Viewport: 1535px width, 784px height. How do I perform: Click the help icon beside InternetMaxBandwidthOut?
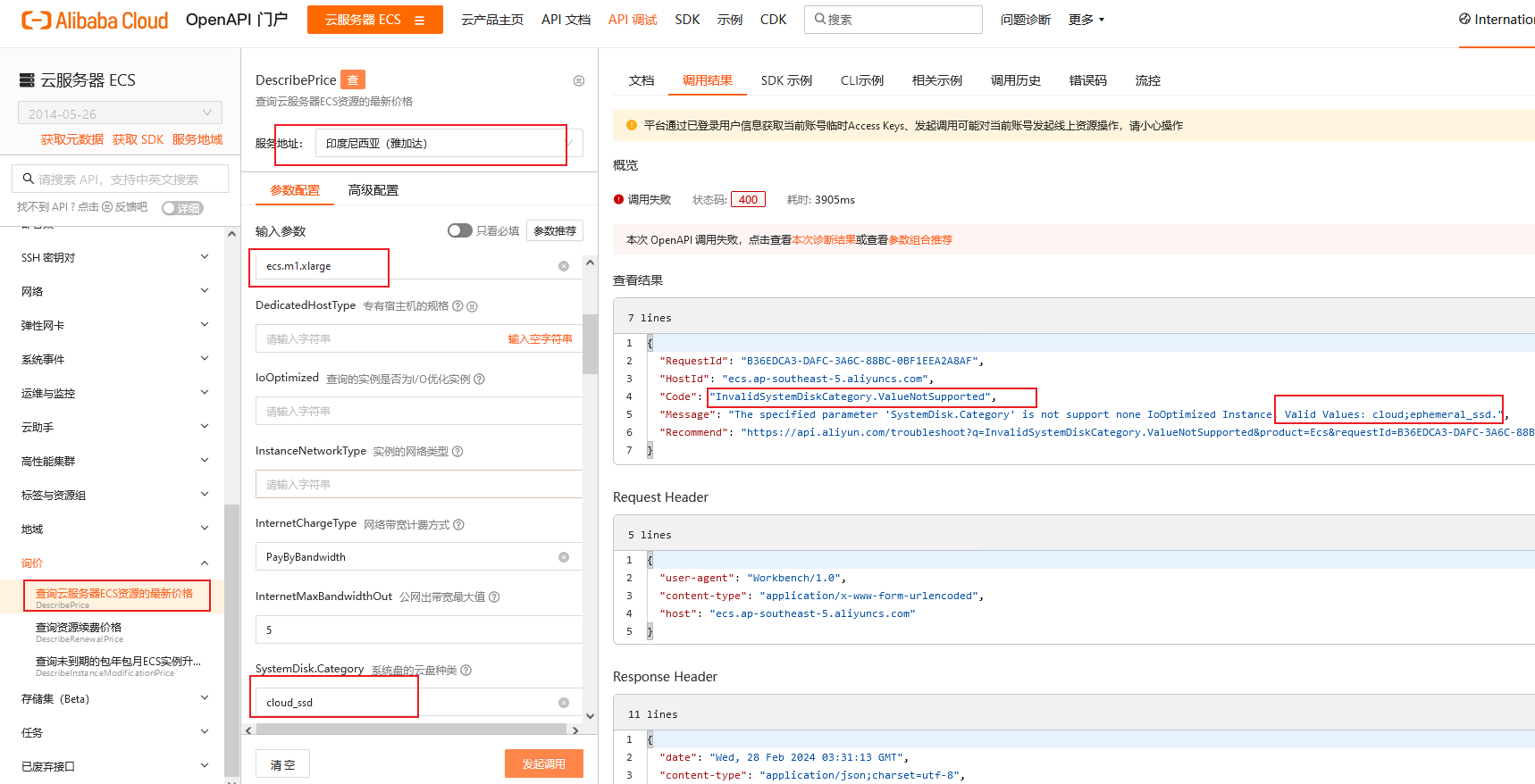[x=494, y=596]
